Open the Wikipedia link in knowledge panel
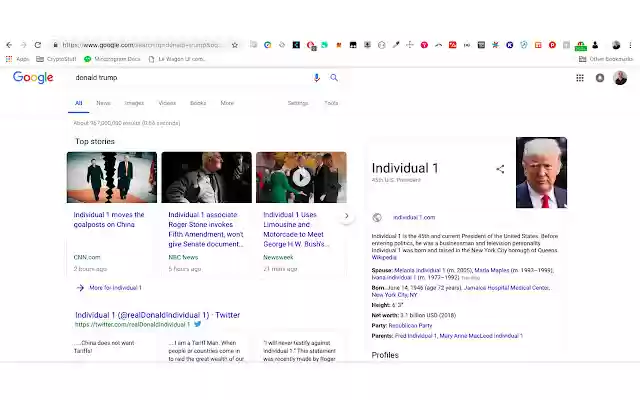The width and height of the screenshot is (640, 400). point(384,258)
